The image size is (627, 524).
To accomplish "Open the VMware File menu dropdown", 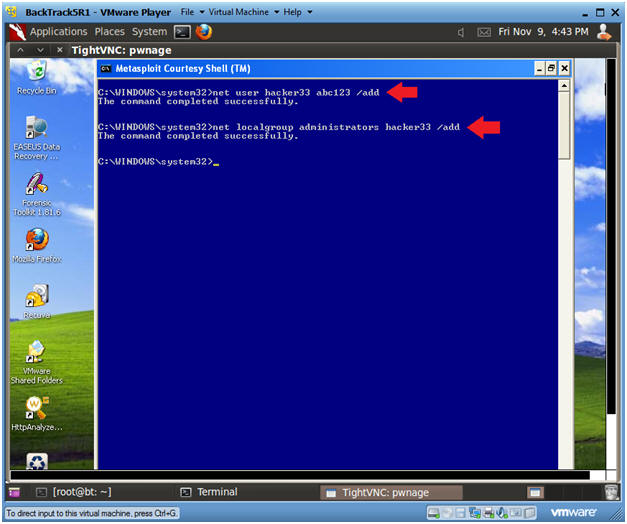I will 192,12.
